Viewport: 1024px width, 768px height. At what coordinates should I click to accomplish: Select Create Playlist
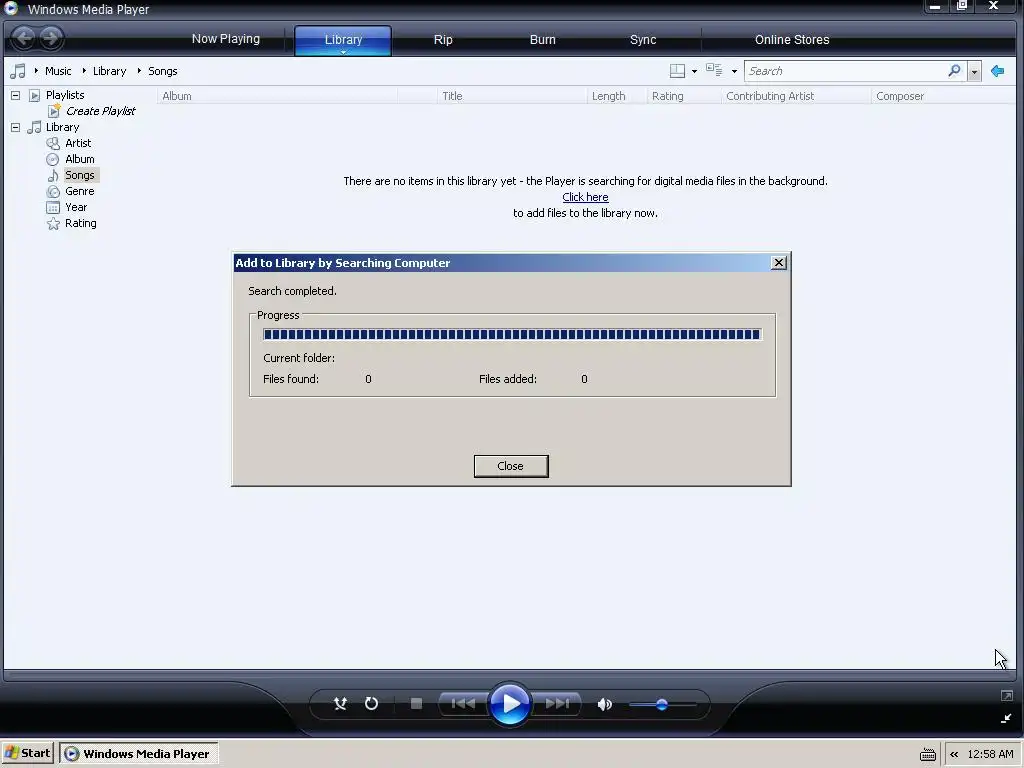pyautogui.click(x=100, y=111)
